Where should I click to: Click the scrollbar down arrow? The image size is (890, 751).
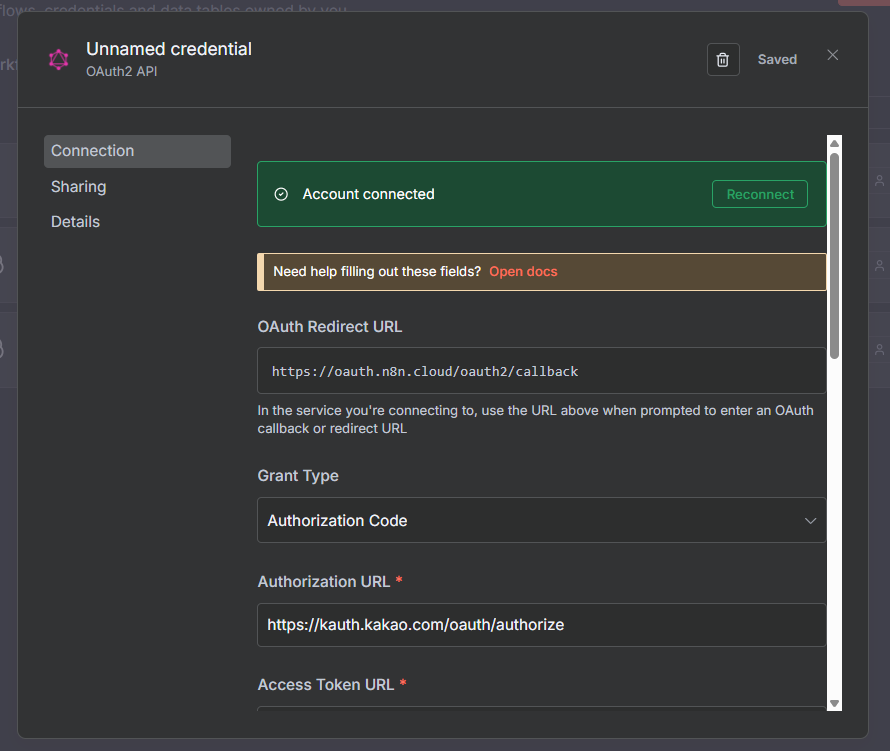(835, 703)
